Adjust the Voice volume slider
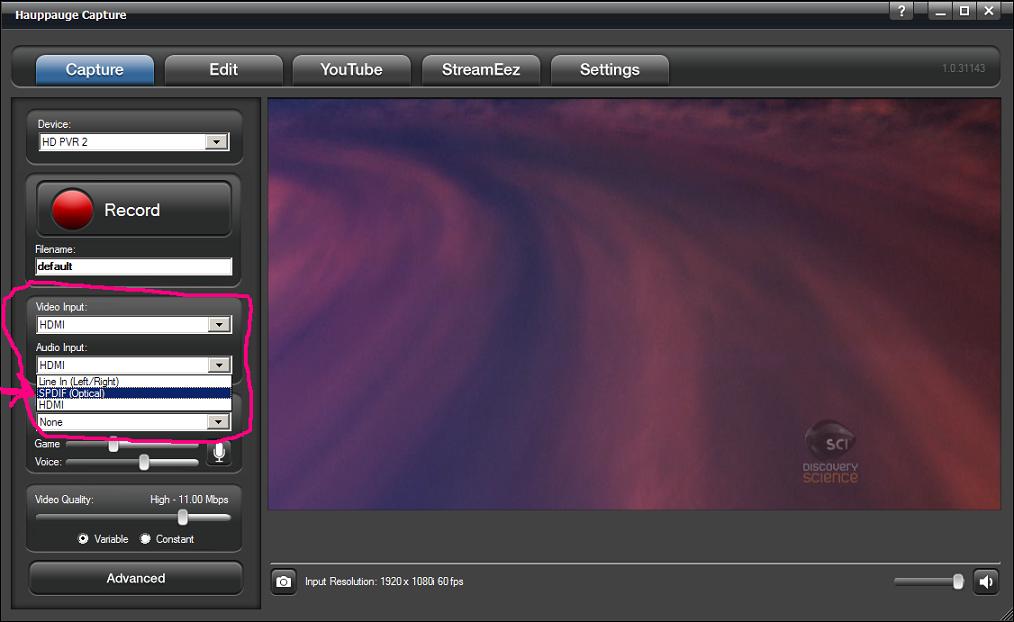 [x=144, y=462]
